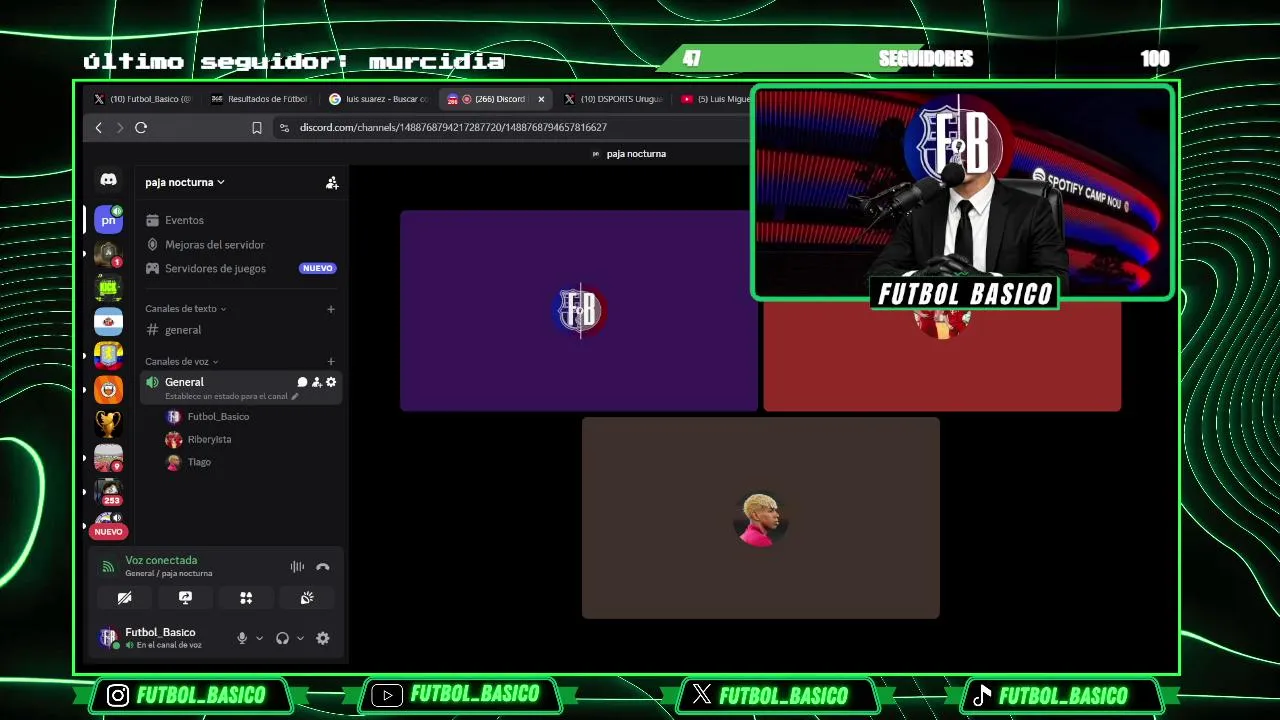Image resolution: width=1280 pixels, height=720 pixels.
Task: Select the 'pn' paja nocturna server icon
Action: pyautogui.click(x=108, y=220)
